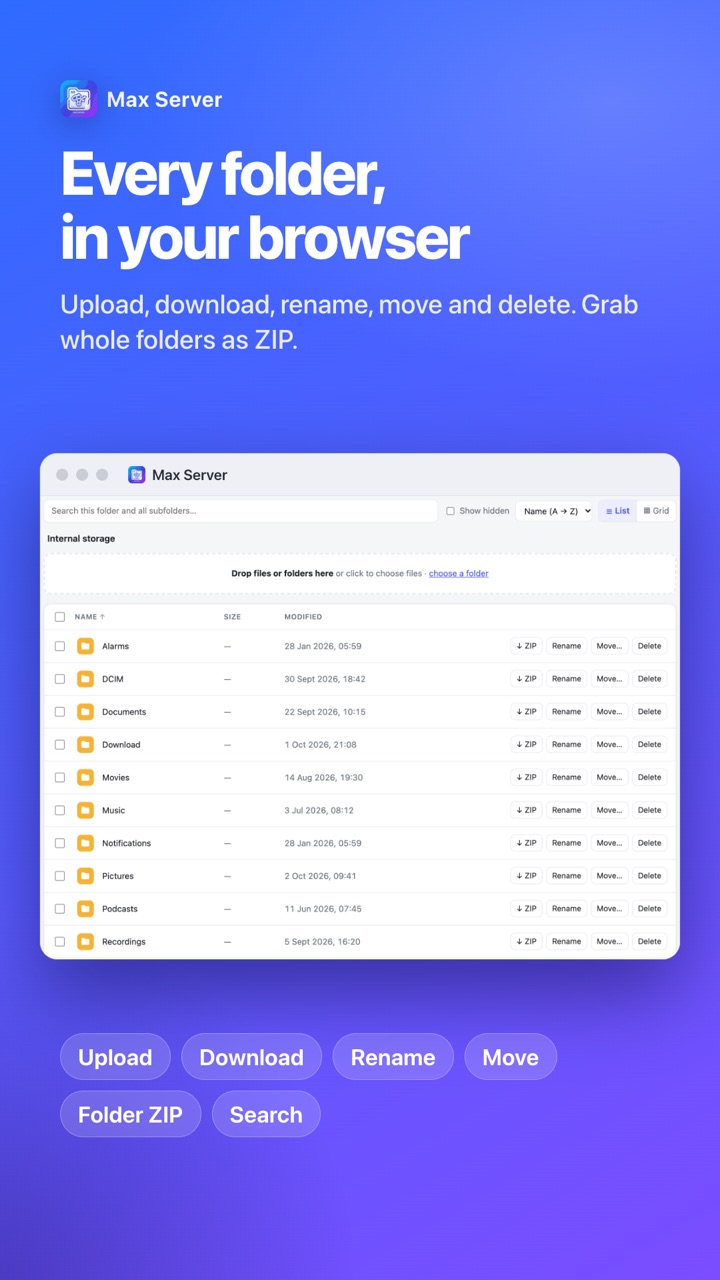Check the Download row checkbox
The width and height of the screenshot is (720, 1280).
point(60,745)
